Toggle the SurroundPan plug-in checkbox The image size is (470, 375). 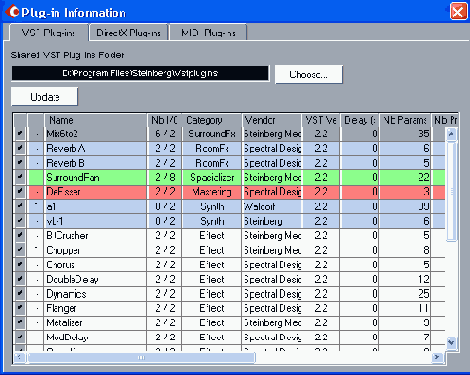20,177
